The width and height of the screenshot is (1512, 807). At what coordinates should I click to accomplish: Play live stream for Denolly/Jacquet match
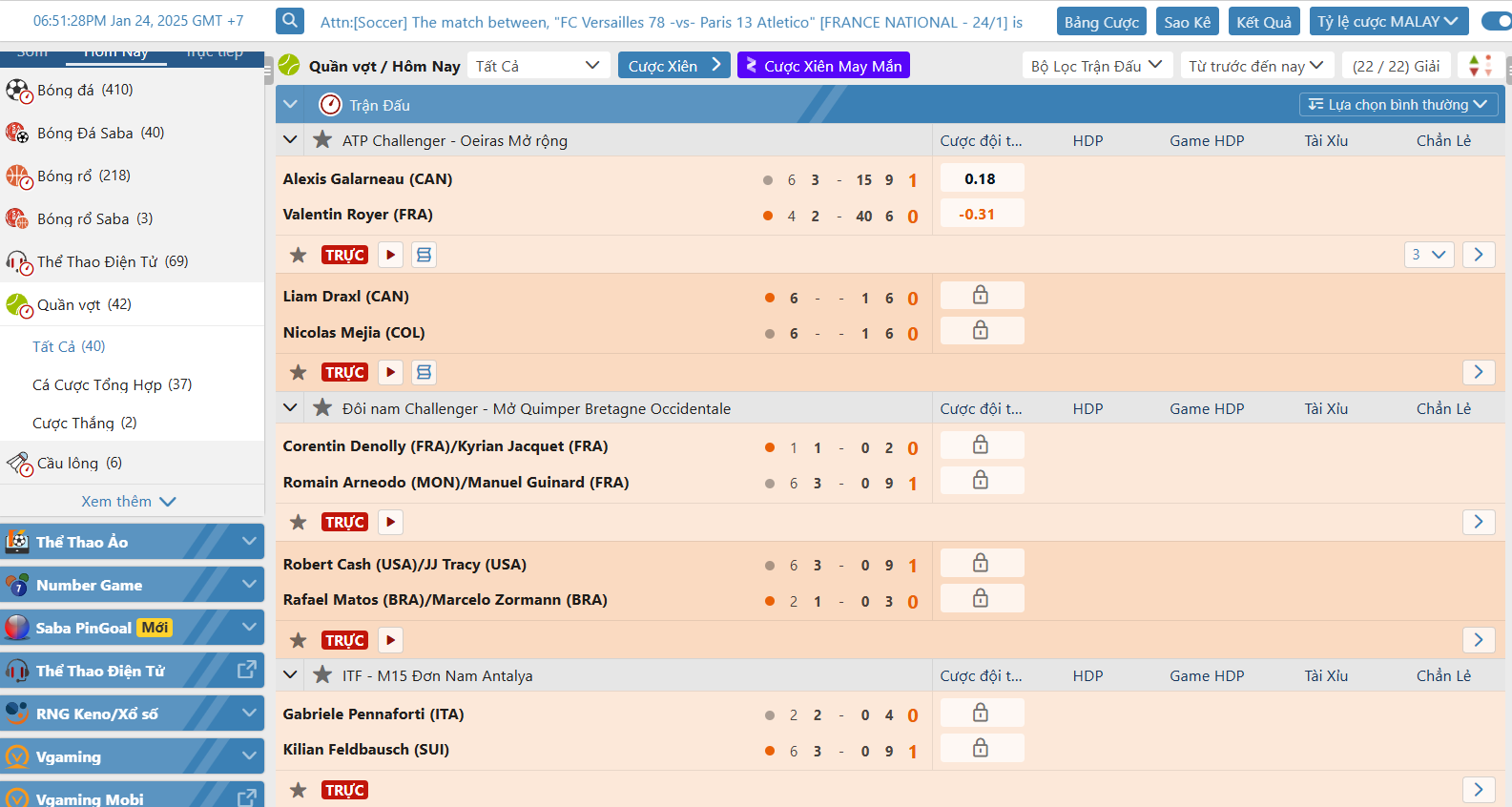coord(390,522)
